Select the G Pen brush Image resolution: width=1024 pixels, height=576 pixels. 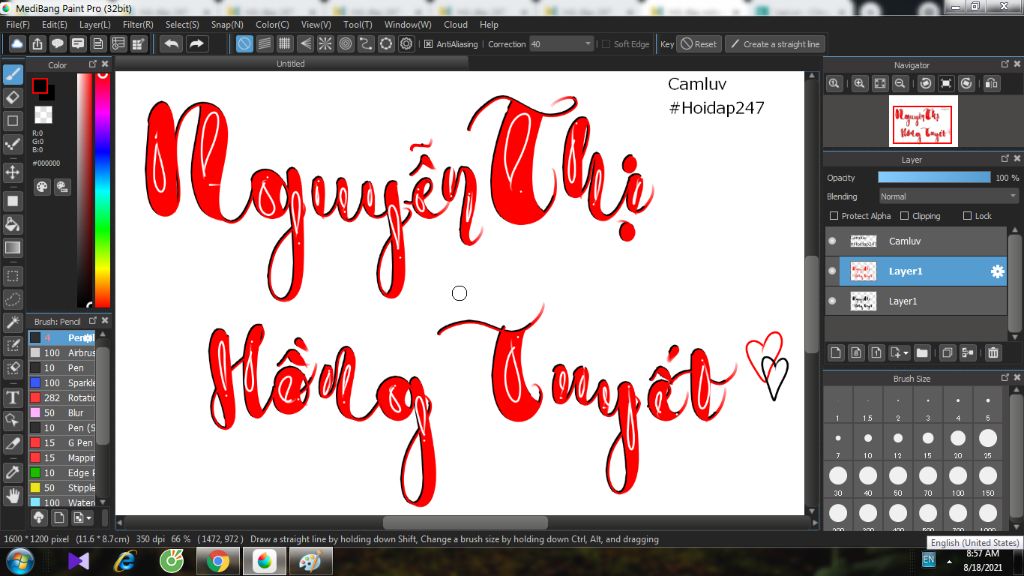63,443
